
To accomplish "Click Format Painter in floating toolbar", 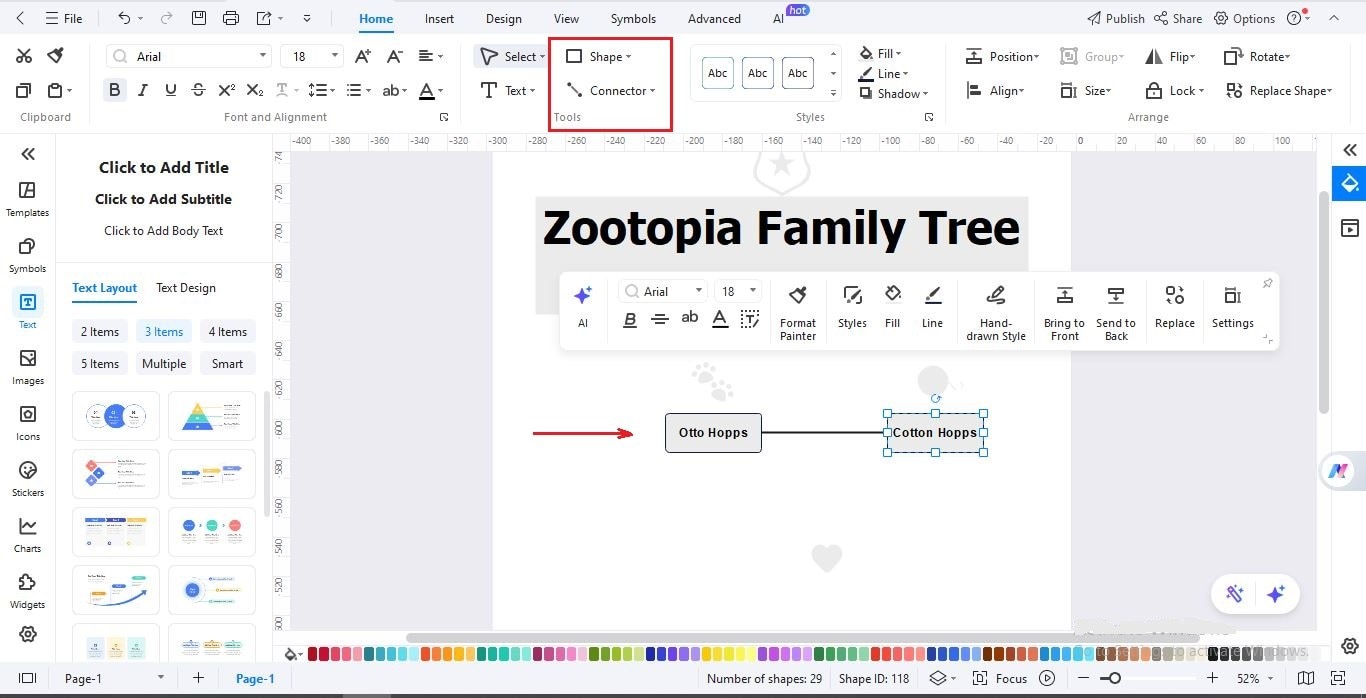I will 798,311.
